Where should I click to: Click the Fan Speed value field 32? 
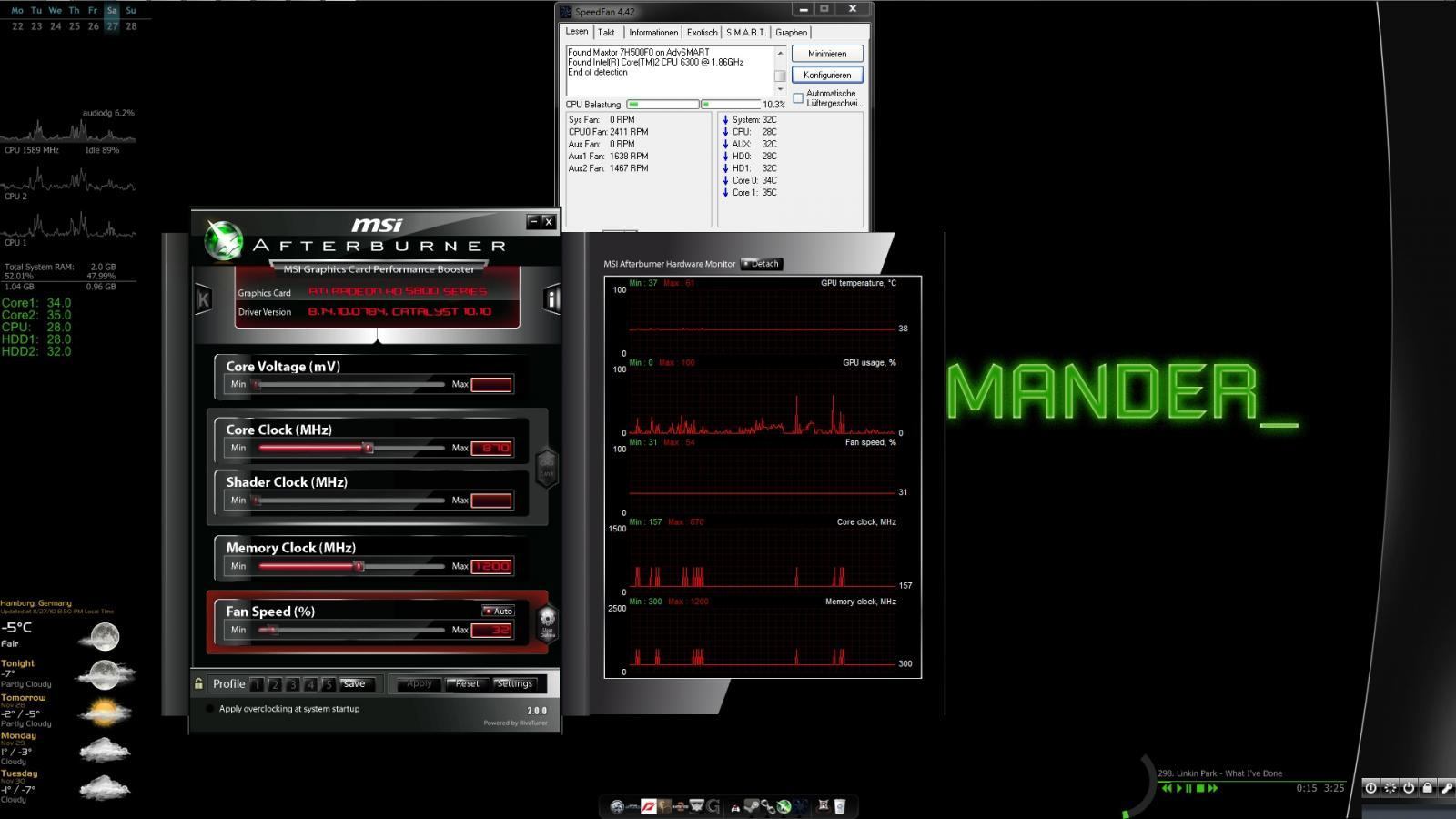[x=491, y=630]
